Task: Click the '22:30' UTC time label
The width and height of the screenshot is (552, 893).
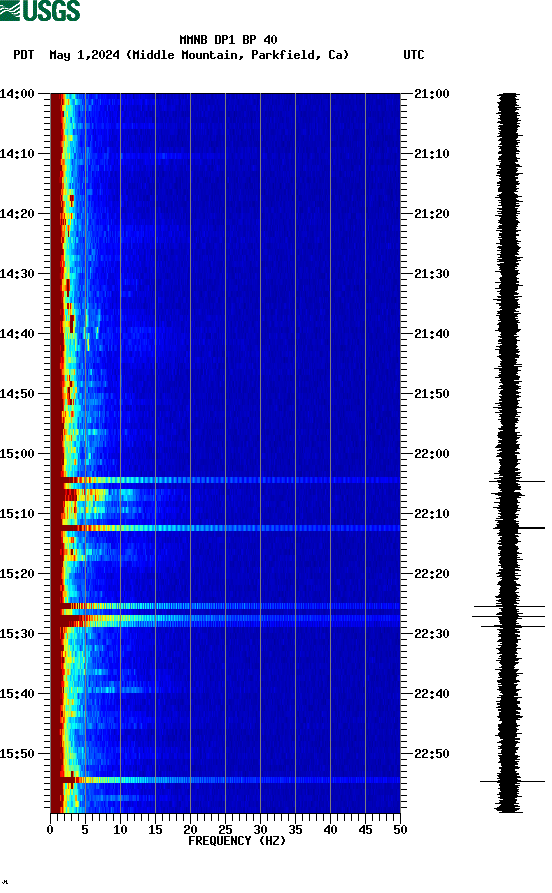Action: [432, 634]
